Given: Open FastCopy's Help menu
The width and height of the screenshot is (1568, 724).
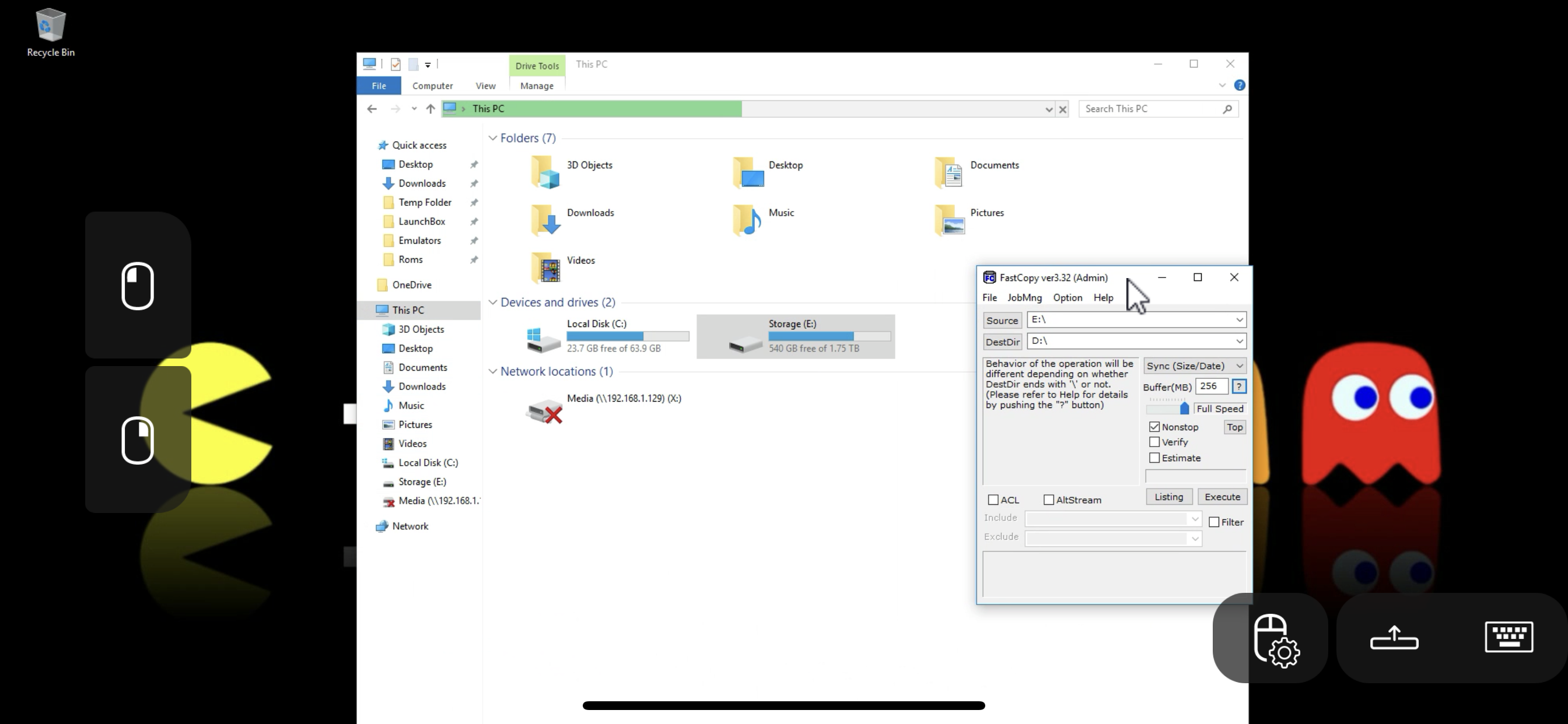Looking at the screenshot, I should [x=1103, y=297].
